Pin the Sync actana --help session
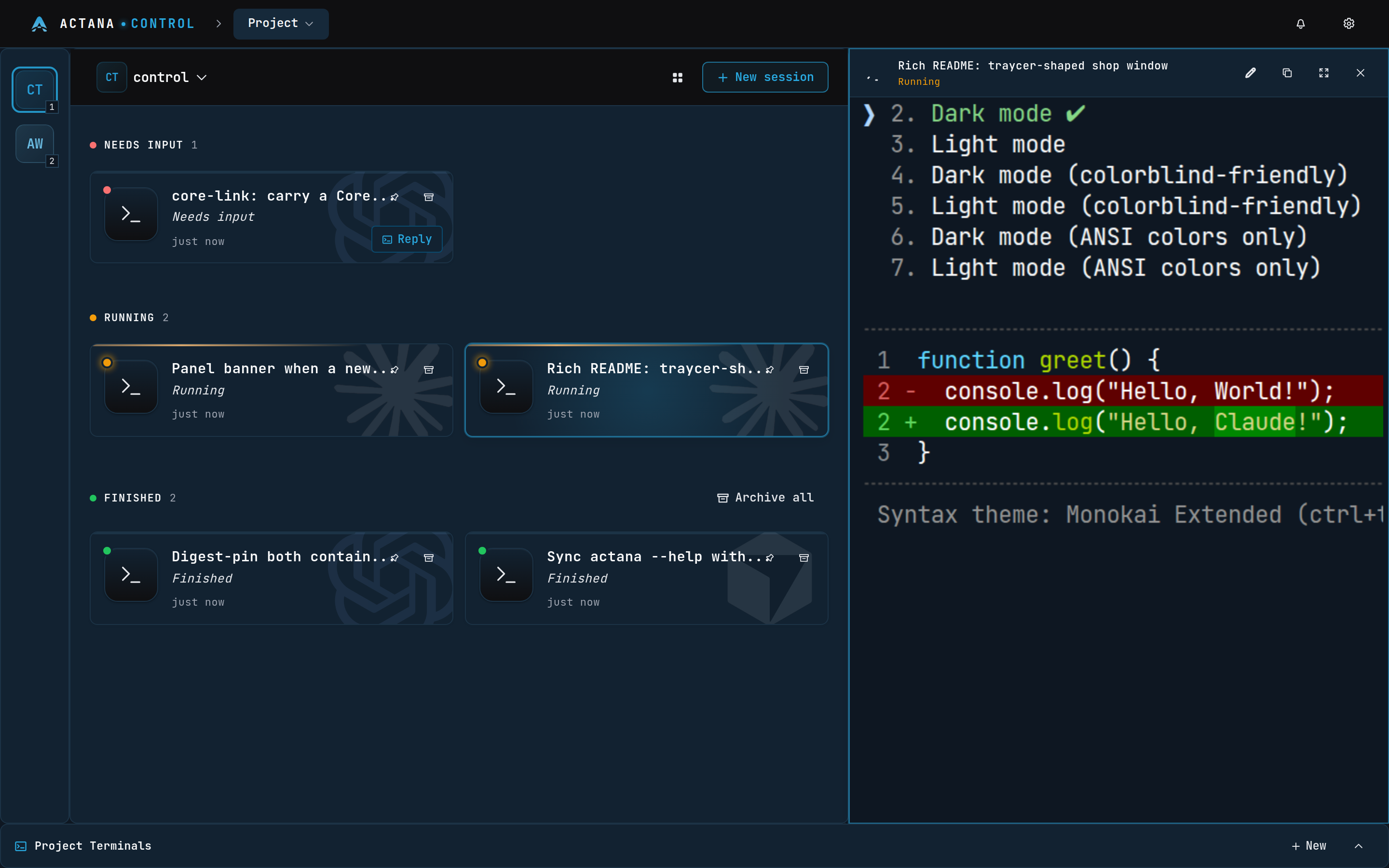 click(x=770, y=557)
